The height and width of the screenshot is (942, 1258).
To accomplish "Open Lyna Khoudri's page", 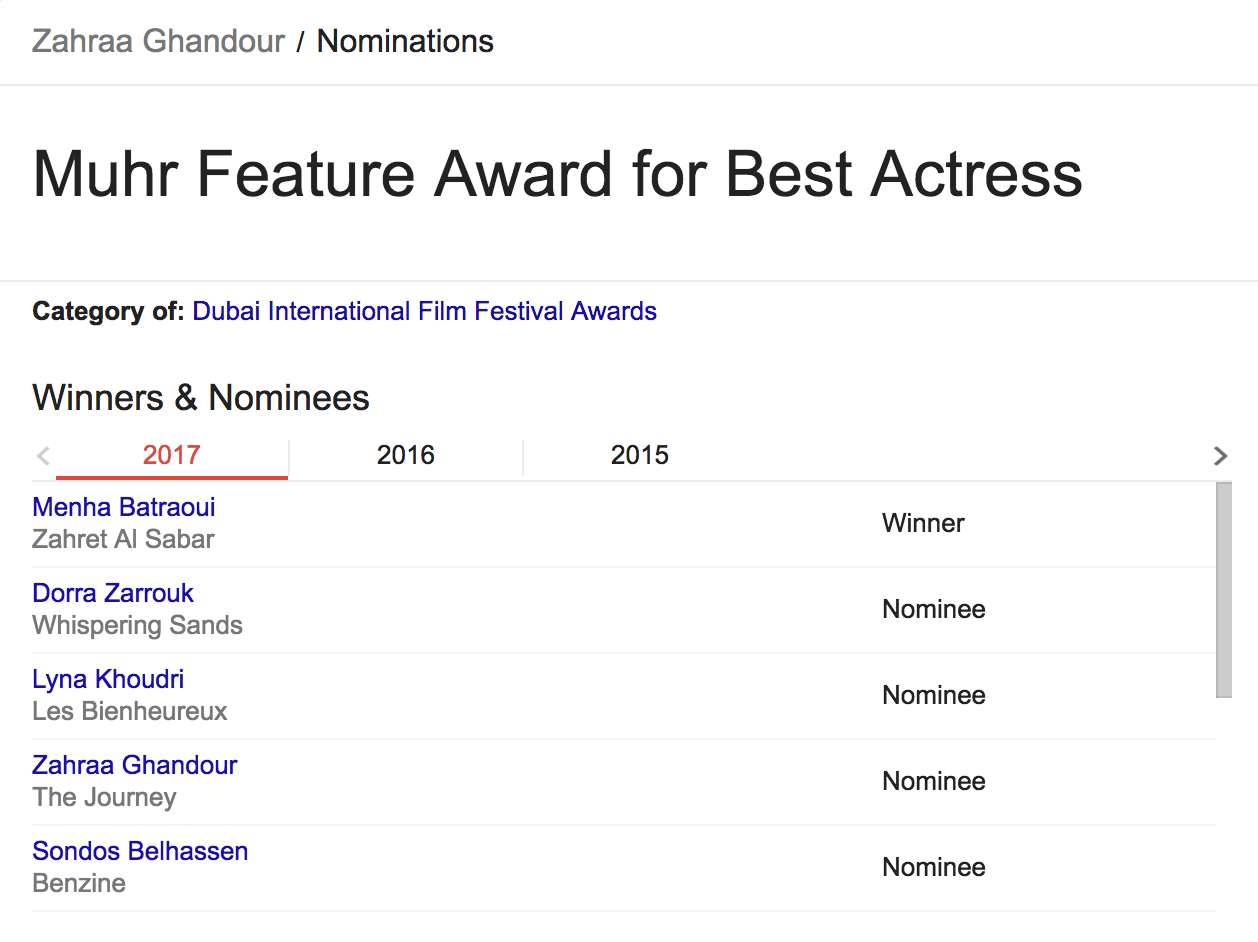I will click(x=108, y=679).
